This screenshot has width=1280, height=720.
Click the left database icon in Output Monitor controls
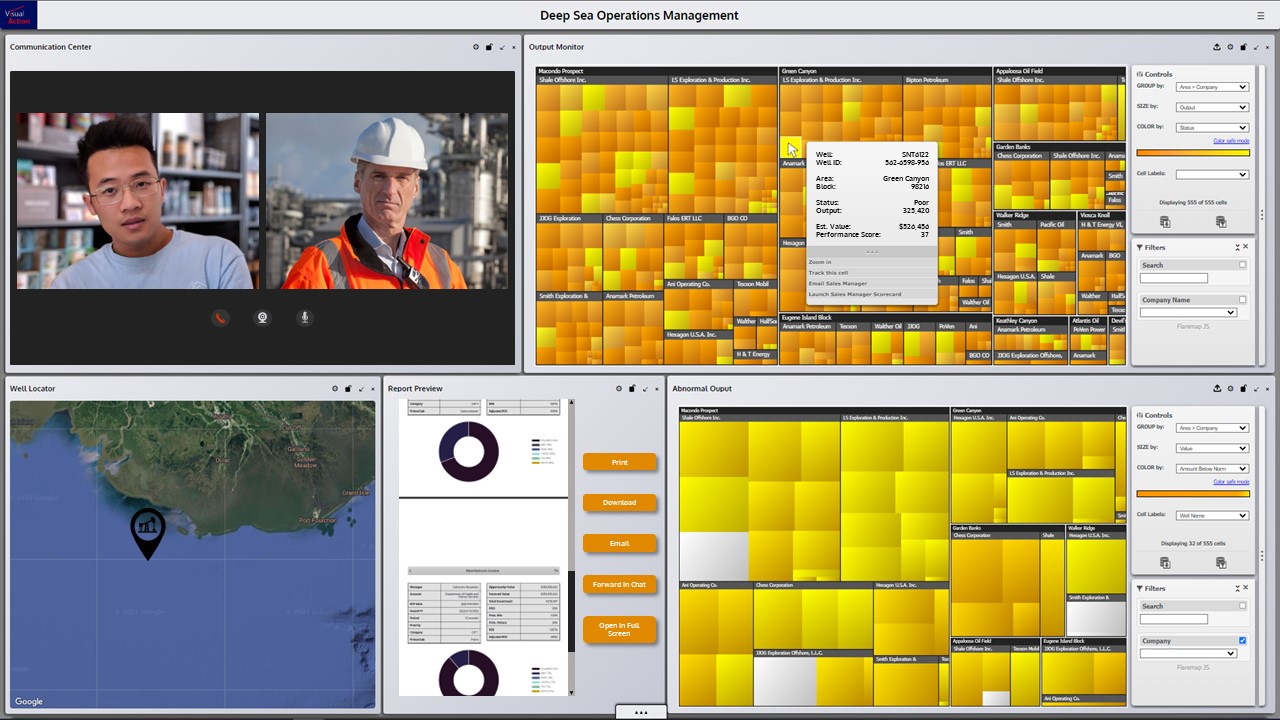[1165, 222]
